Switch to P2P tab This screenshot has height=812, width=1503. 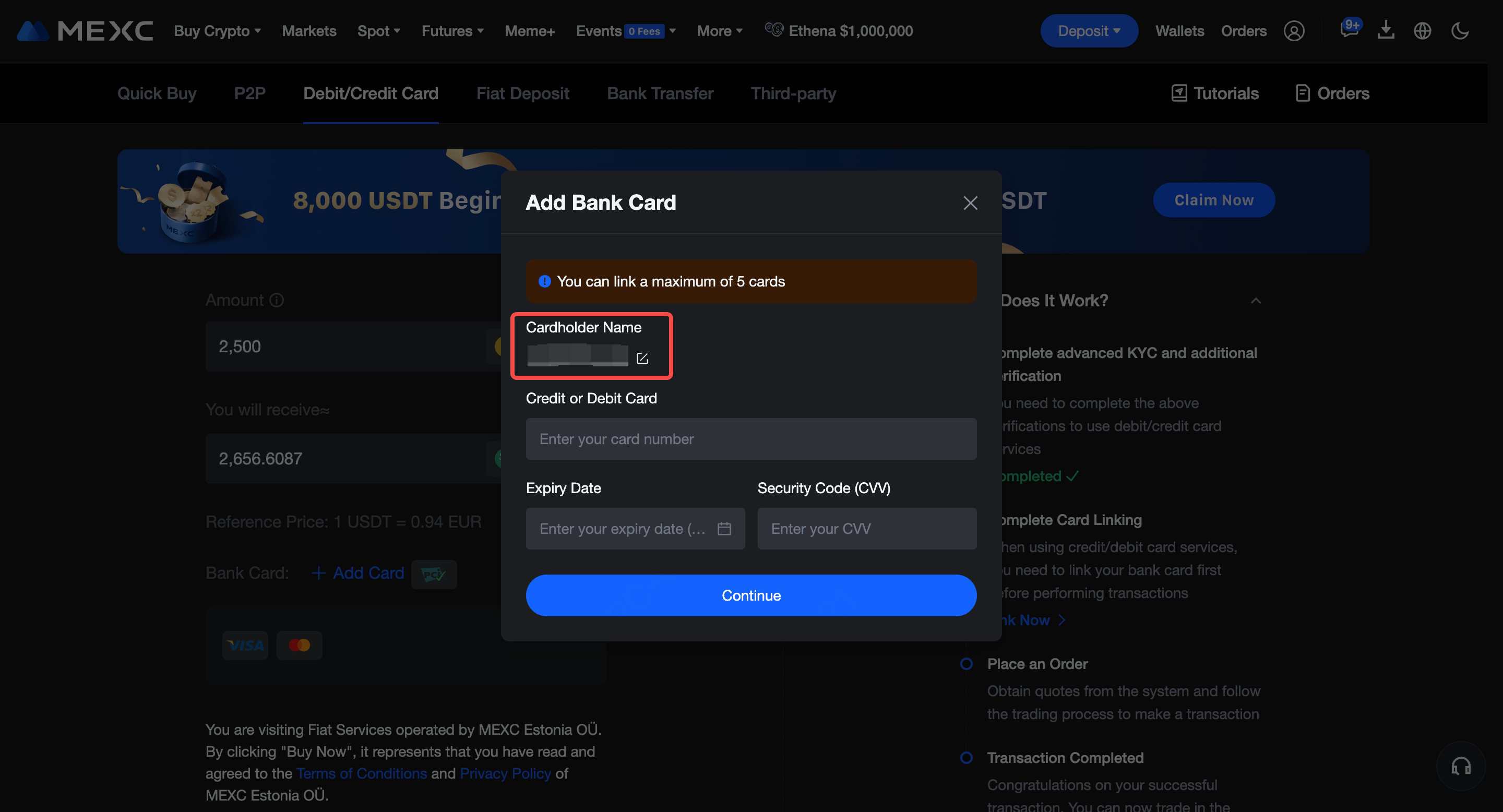click(250, 93)
